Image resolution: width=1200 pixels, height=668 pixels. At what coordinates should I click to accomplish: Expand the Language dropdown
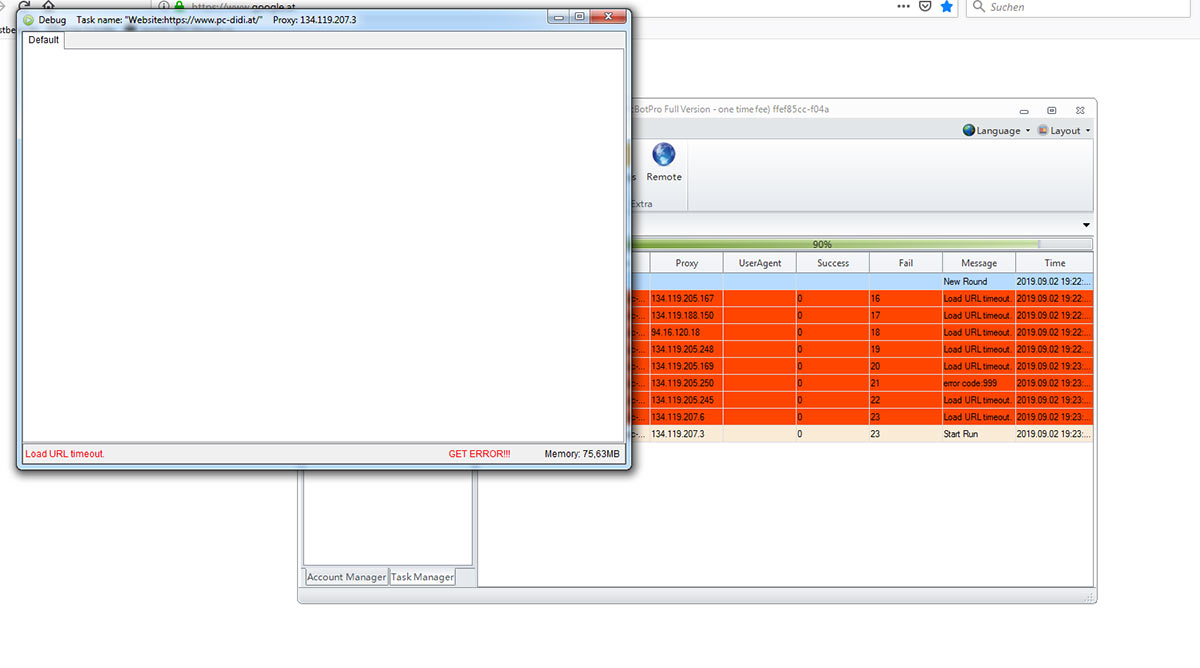(999, 131)
